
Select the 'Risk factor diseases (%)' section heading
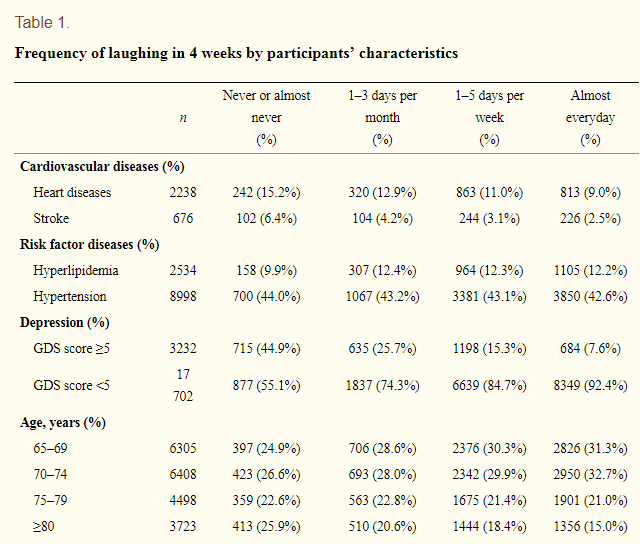tap(90, 244)
